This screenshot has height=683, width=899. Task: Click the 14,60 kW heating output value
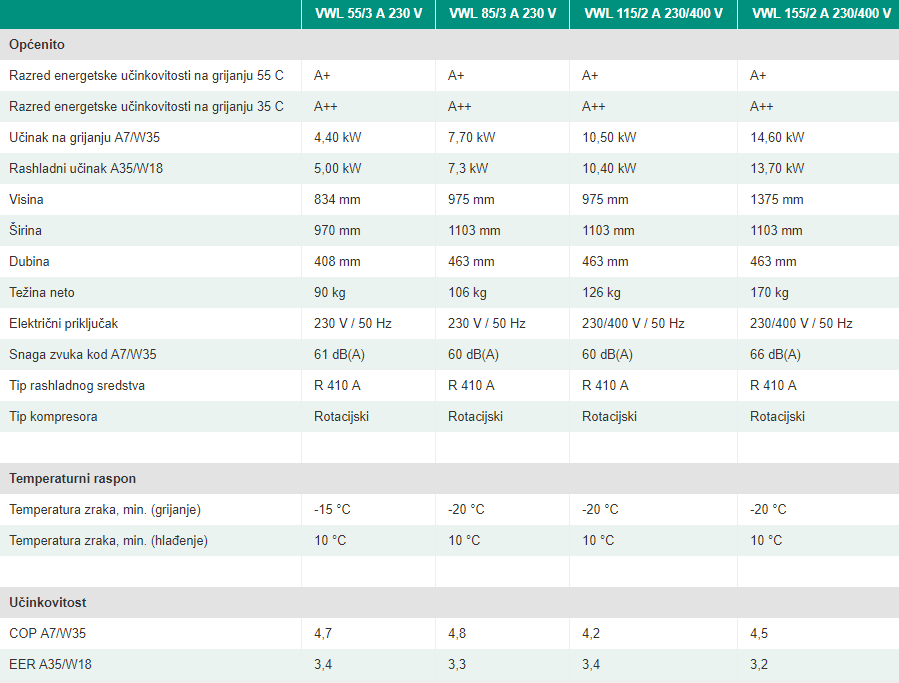click(x=777, y=138)
